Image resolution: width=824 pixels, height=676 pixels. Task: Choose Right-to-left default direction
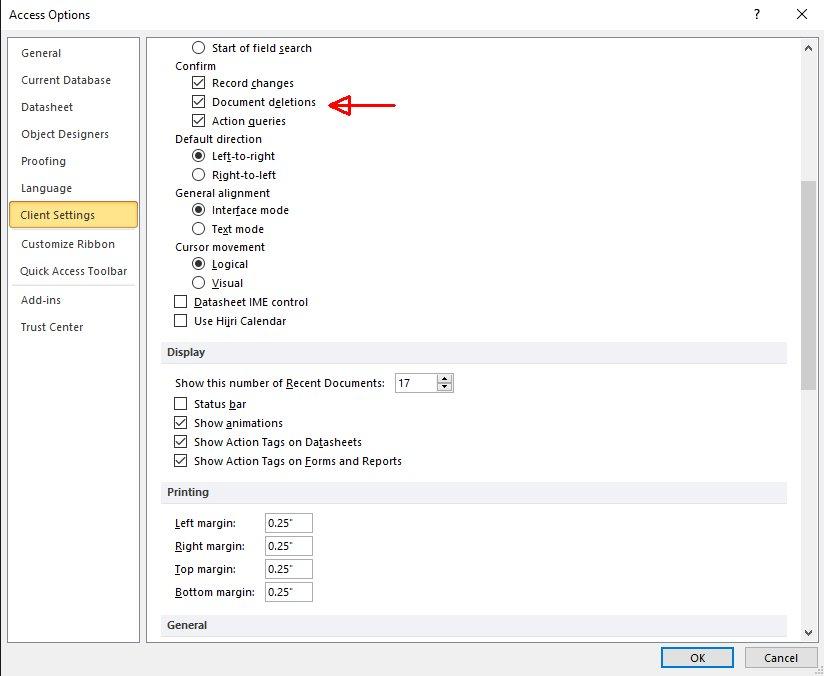(198, 175)
